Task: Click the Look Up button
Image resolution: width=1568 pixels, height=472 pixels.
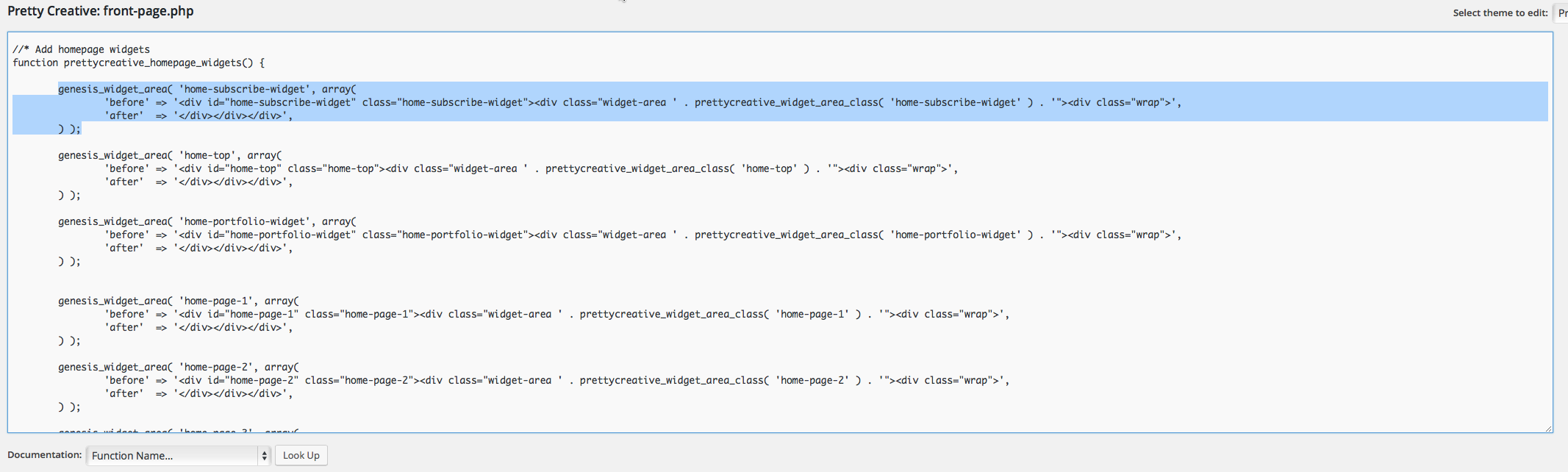Action: pos(301,456)
